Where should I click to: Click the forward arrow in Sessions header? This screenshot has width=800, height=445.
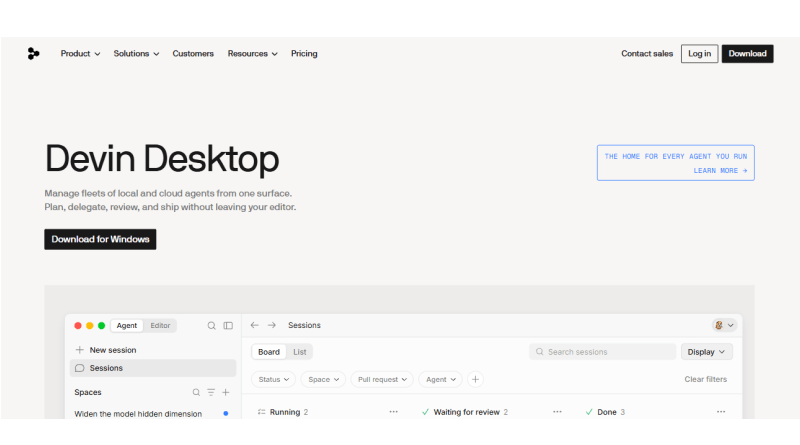coord(272,325)
